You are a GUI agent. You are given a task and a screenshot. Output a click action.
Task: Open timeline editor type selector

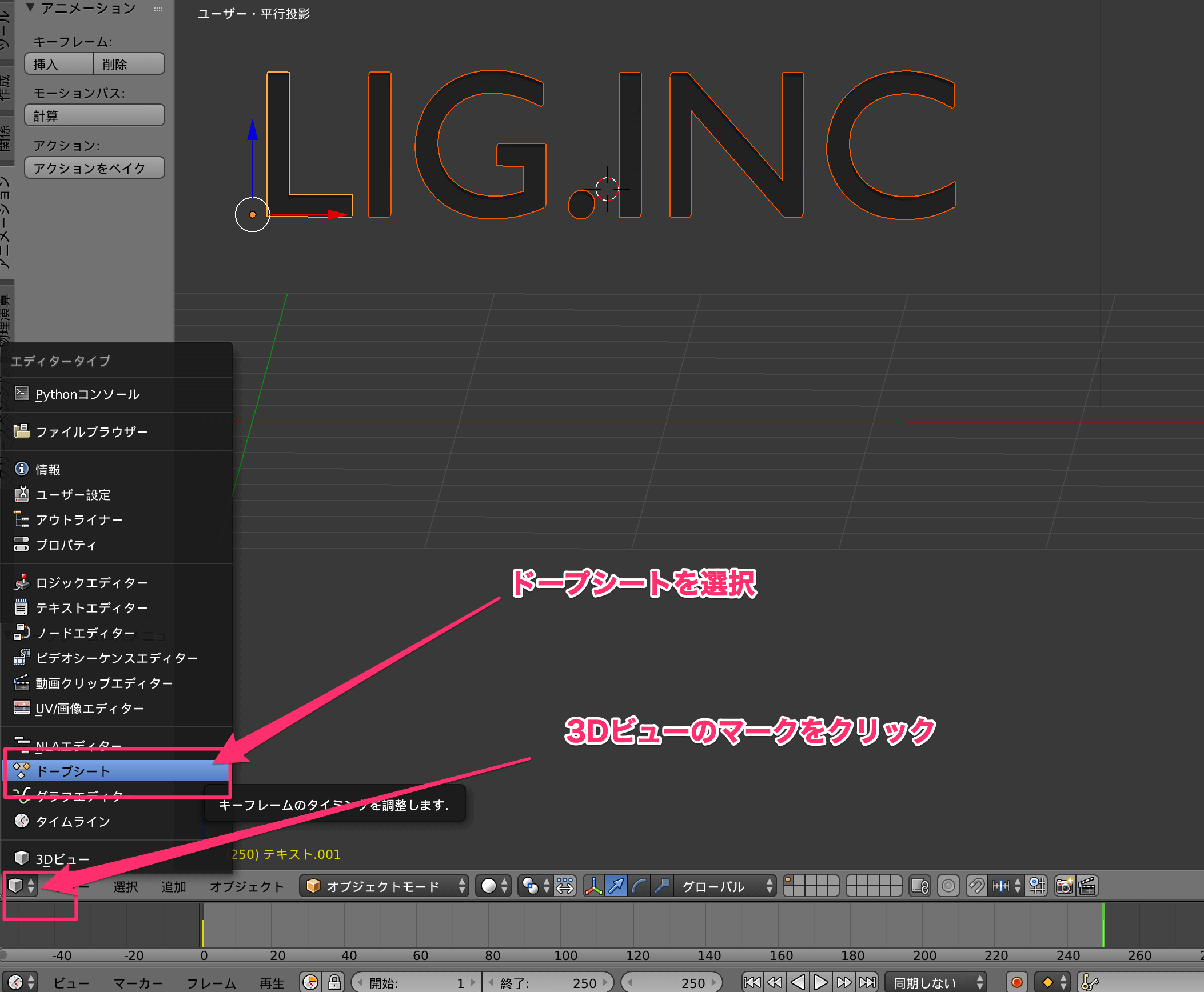(x=22, y=982)
